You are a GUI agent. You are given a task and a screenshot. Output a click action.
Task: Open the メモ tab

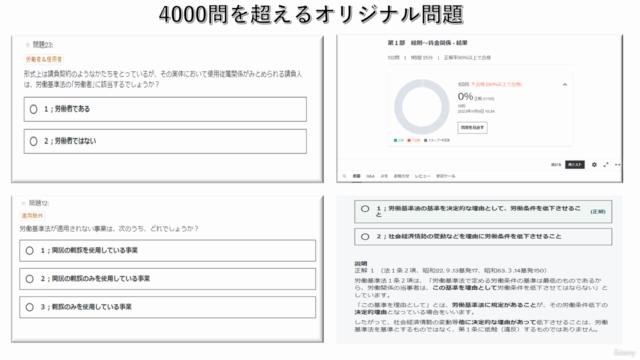coord(384,176)
